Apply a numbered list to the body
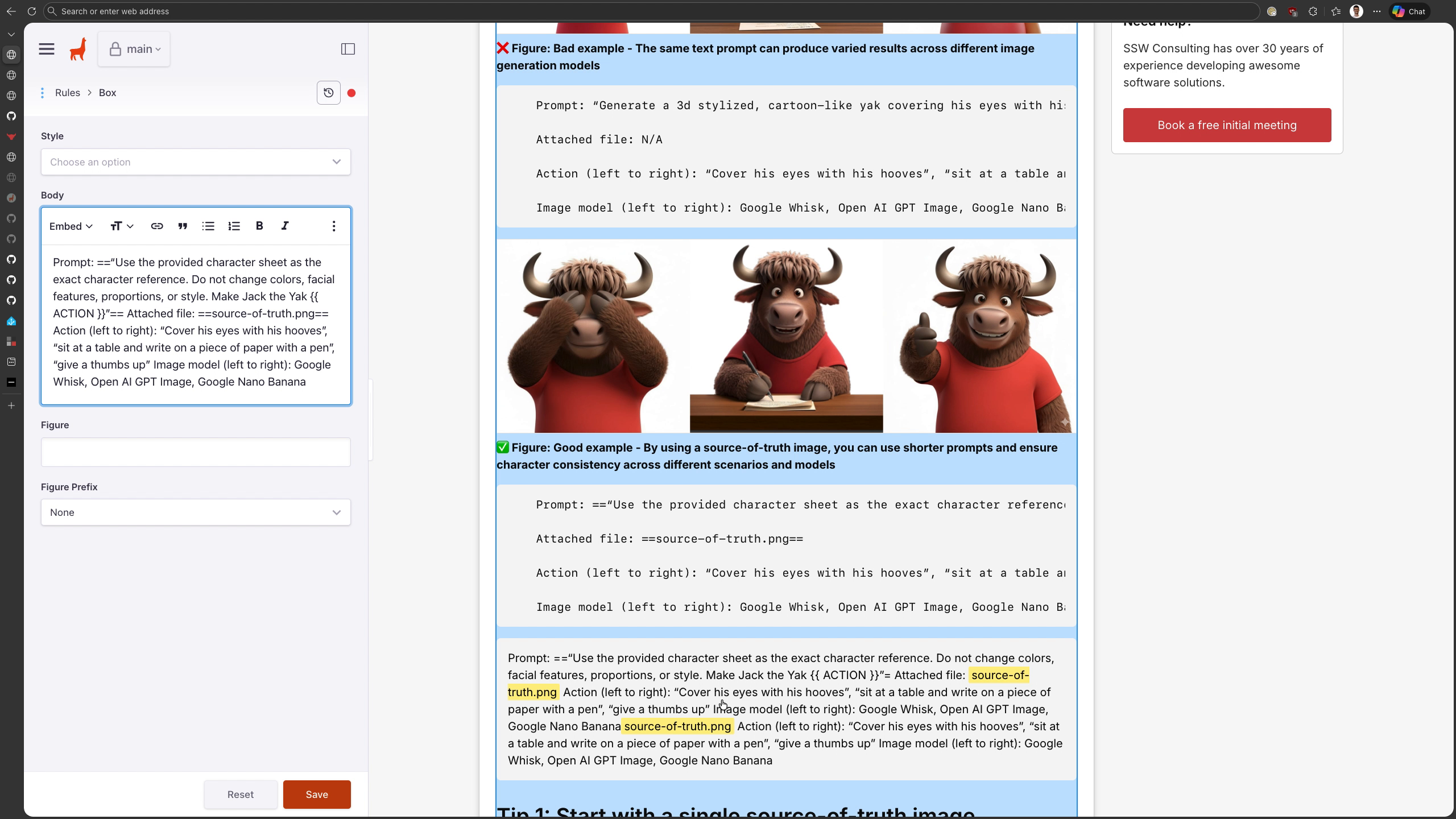Screen dimensions: 1456x819 234,226
